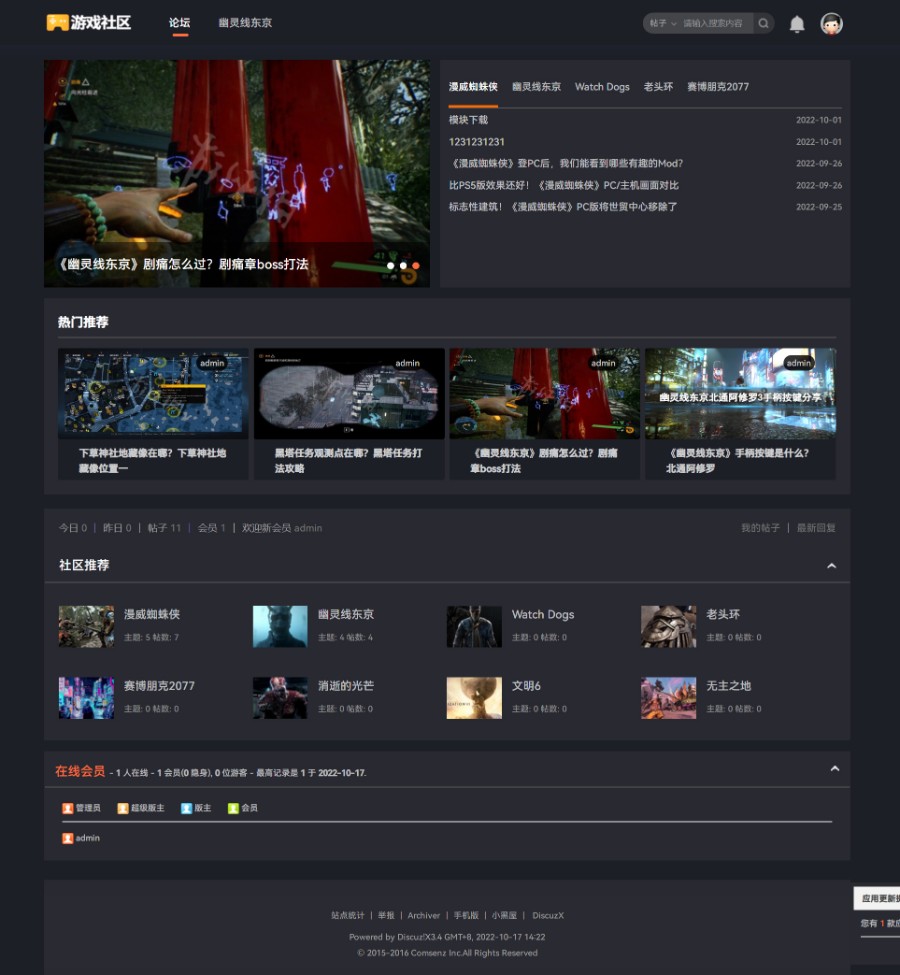Click the 站点统计 footer link
This screenshot has height=975, width=900.
coord(348,915)
